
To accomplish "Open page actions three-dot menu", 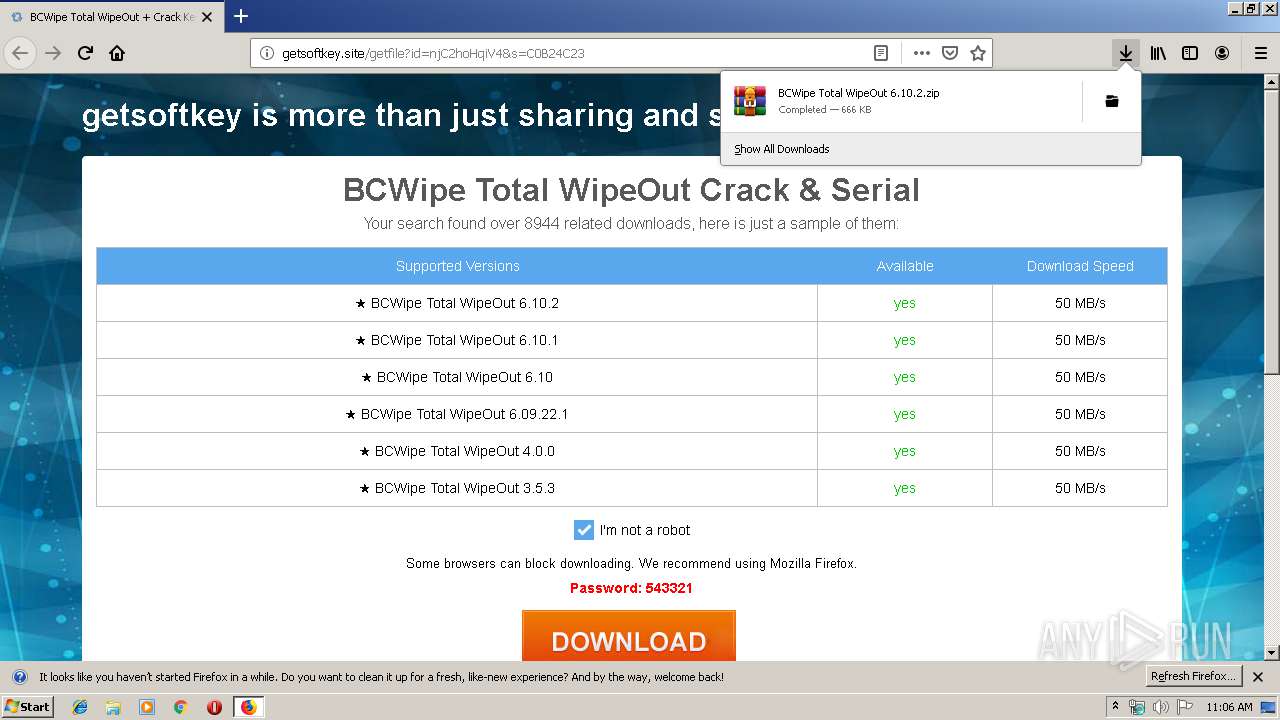I will point(921,53).
